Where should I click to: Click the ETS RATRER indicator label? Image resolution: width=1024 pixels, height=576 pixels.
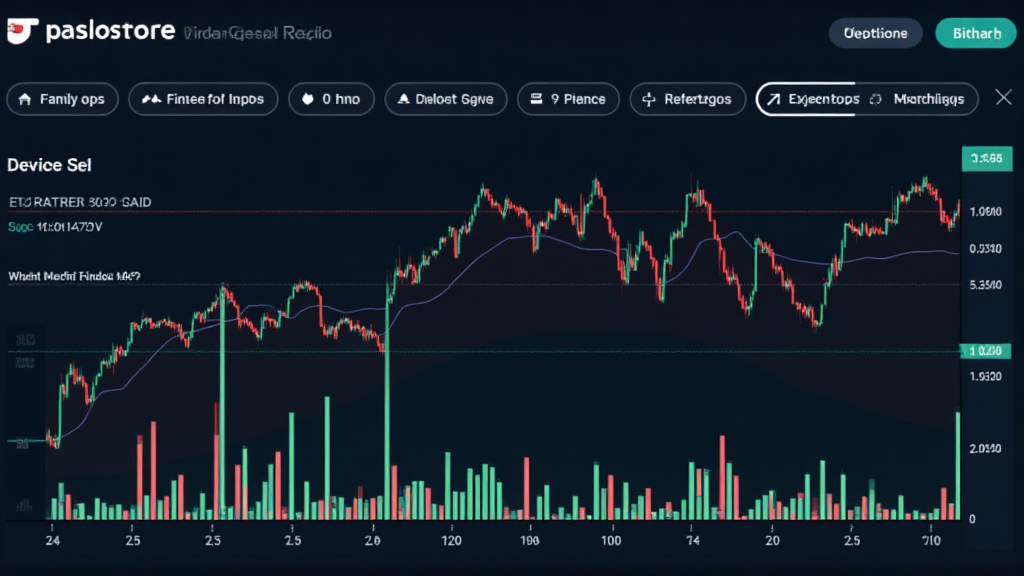point(79,202)
